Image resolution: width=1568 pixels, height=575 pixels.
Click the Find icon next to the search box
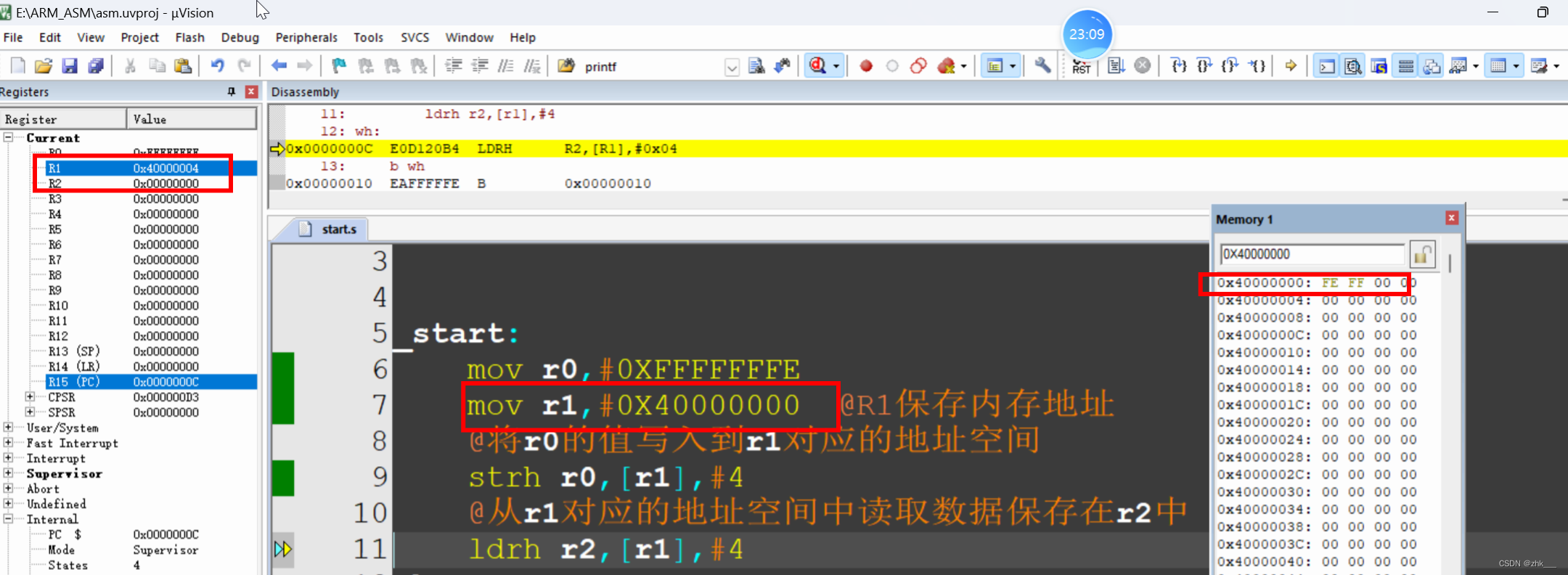click(756, 66)
